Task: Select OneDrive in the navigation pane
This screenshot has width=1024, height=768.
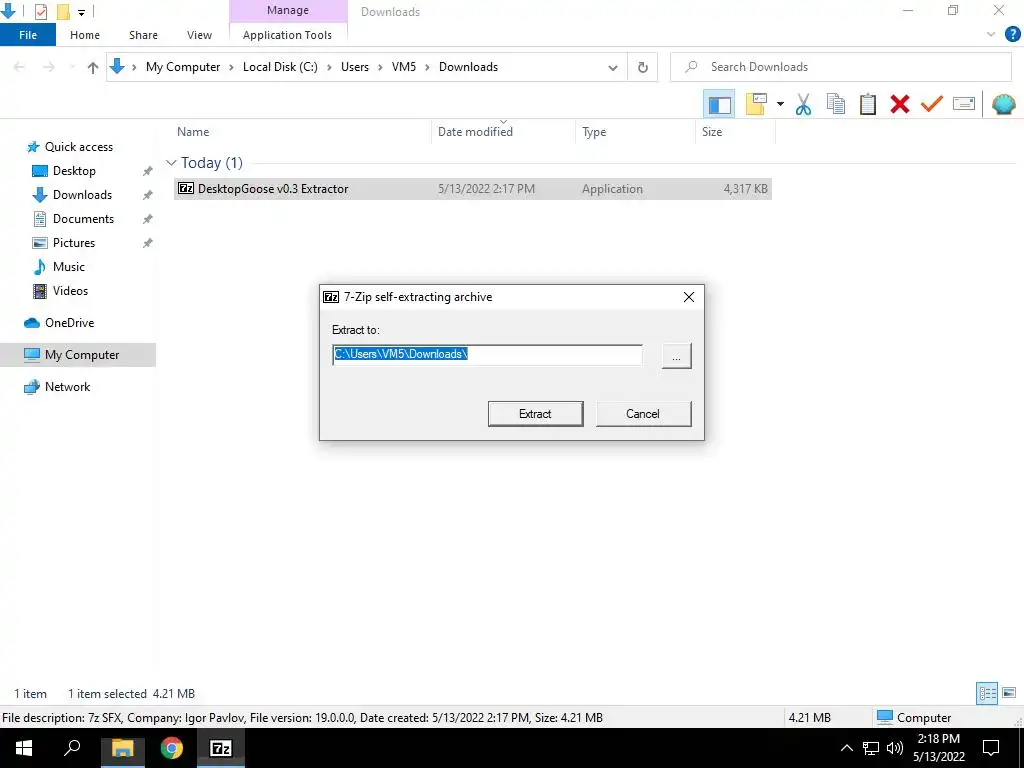Action: [x=69, y=323]
